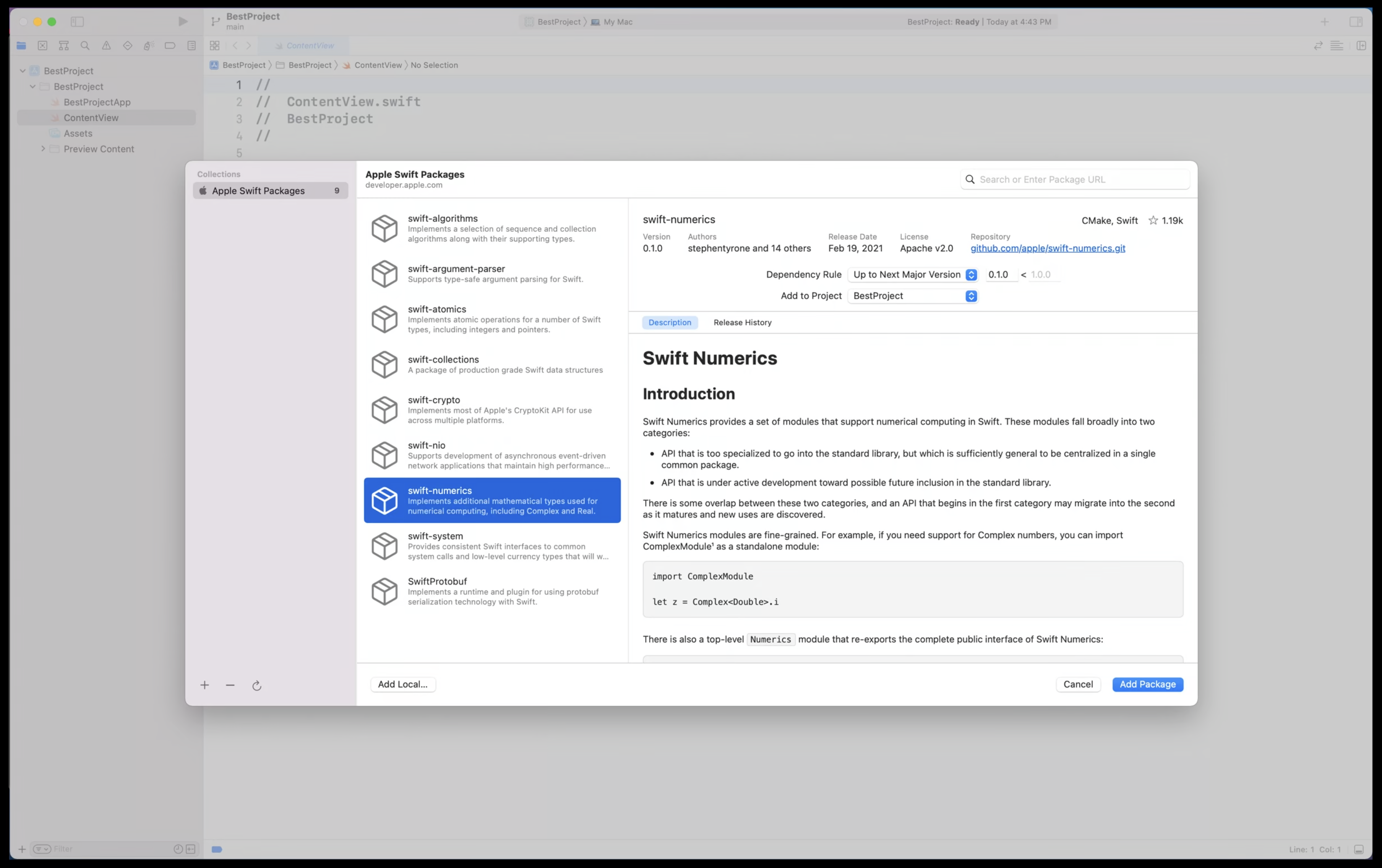Open the Test navigator diamond icon
This screenshot has width=1382, height=868.
128,46
